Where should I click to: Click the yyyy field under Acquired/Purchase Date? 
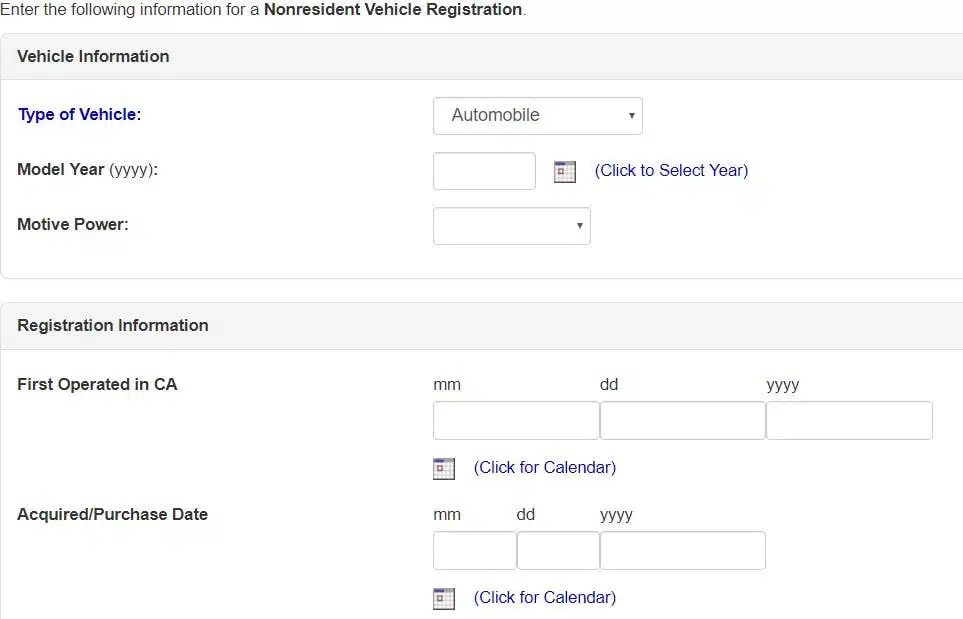coord(682,550)
